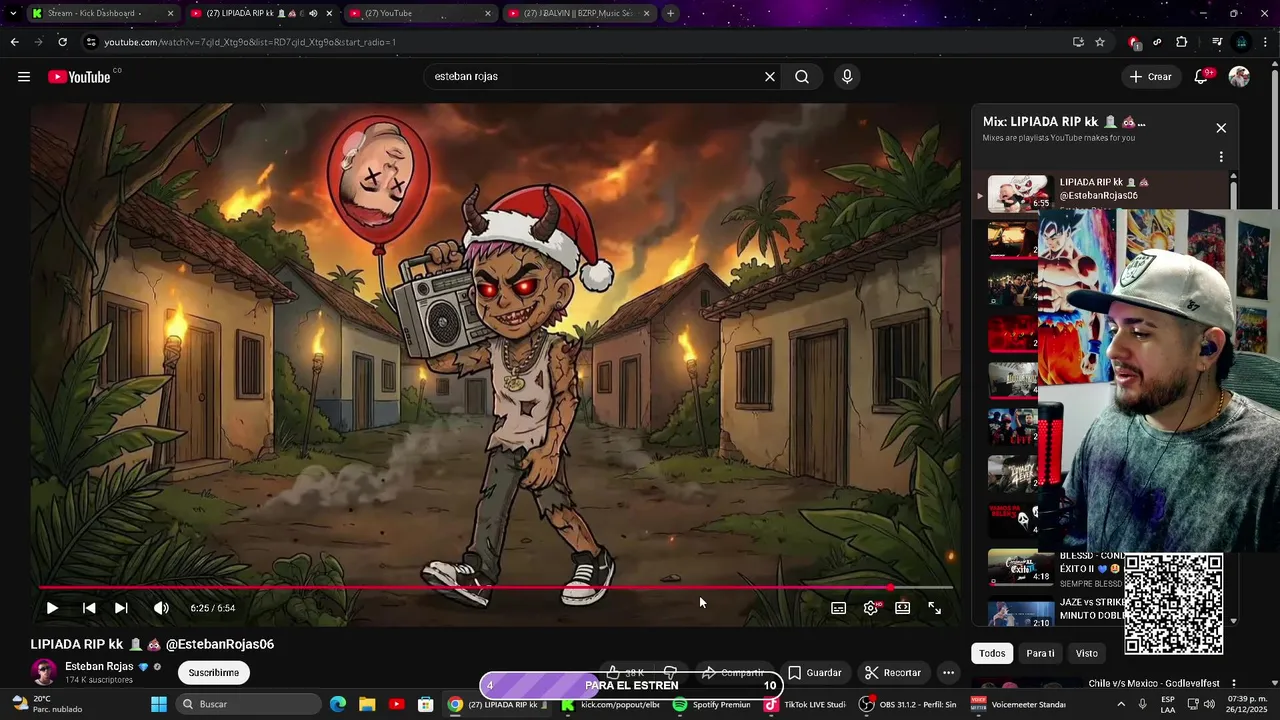This screenshot has width=1280, height=720.
Task: Open the Crear menu
Action: [x=1151, y=77]
